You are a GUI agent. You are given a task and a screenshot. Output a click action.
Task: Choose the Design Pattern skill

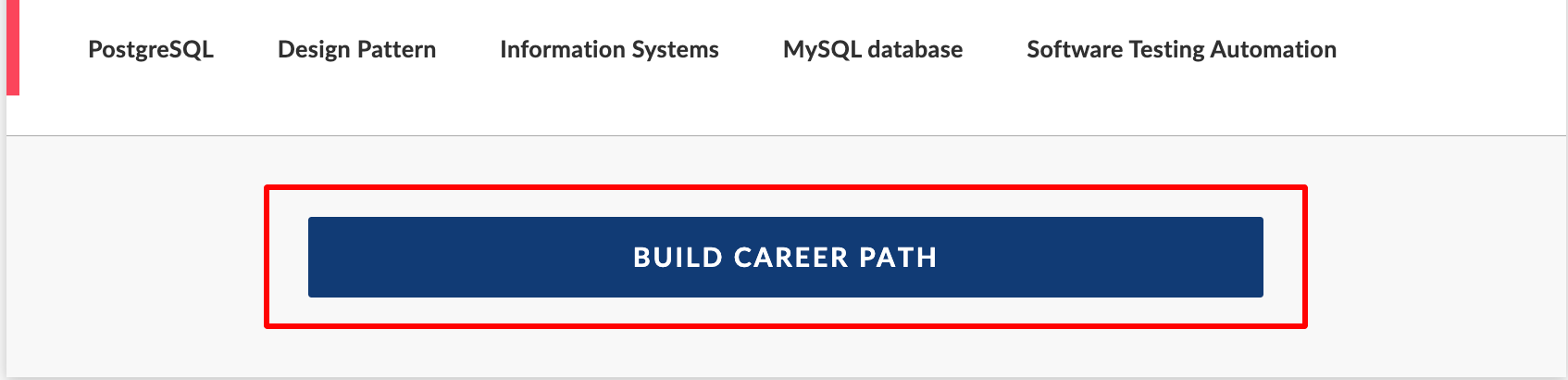(x=356, y=49)
